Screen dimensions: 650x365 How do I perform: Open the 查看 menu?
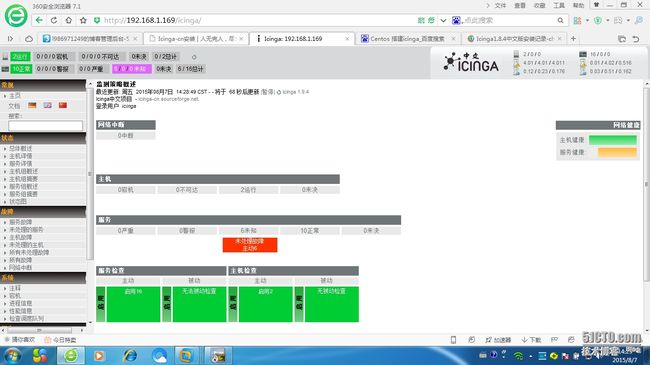point(520,5)
